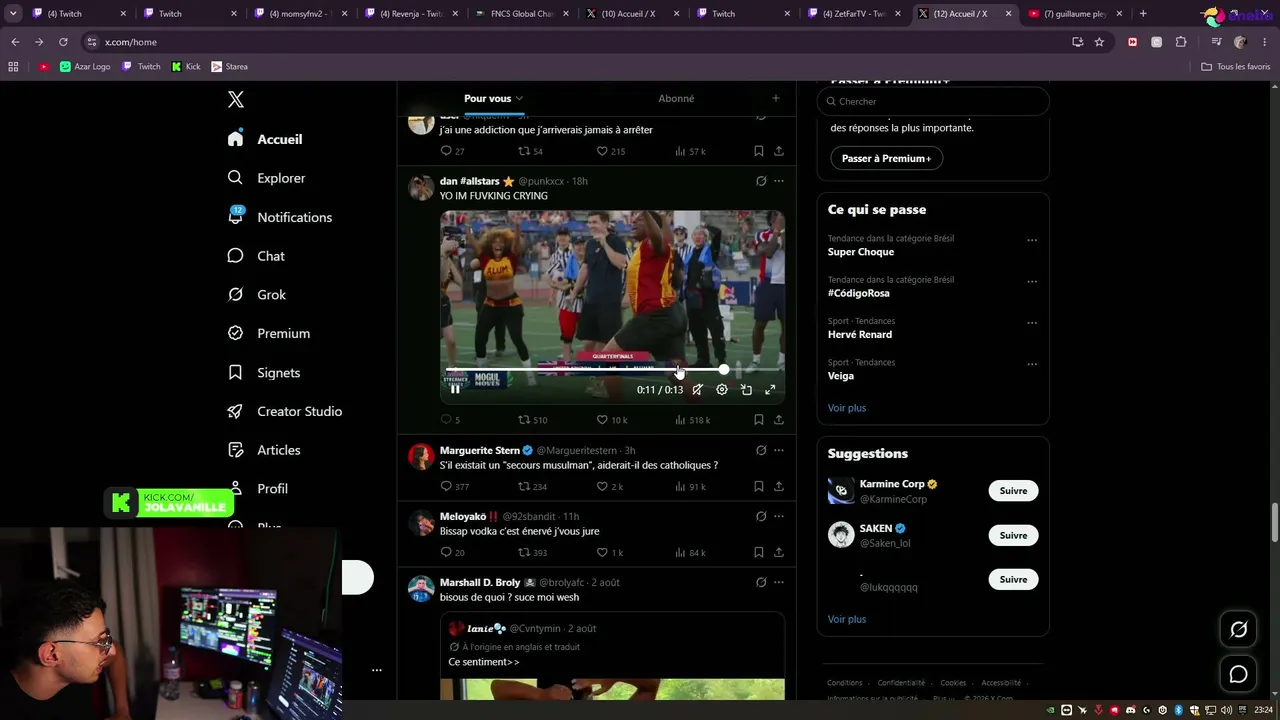This screenshot has width=1280, height=720.
Task: Open options for Super Choque trend
Action: coord(1032,240)
